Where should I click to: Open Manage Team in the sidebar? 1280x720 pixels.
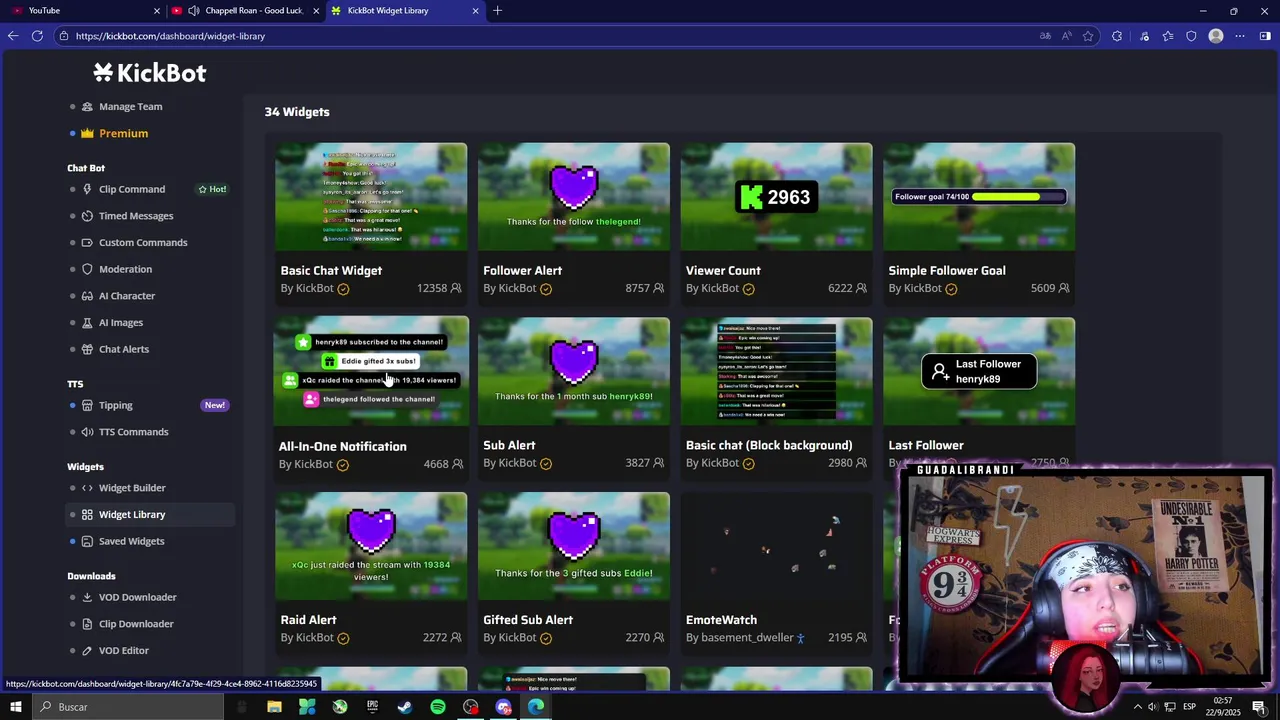click(130, 106)
